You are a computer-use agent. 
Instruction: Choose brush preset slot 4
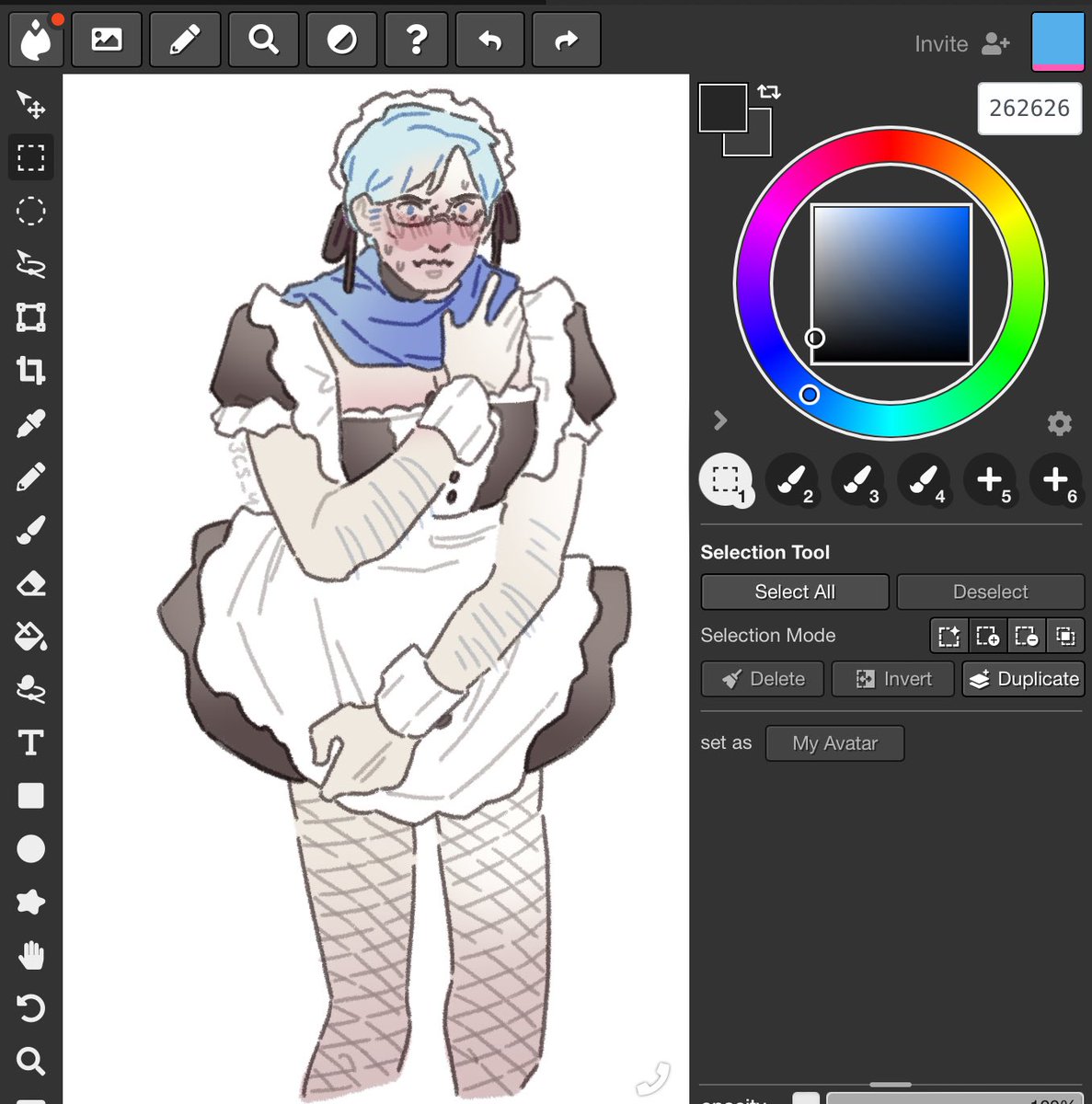924,480
